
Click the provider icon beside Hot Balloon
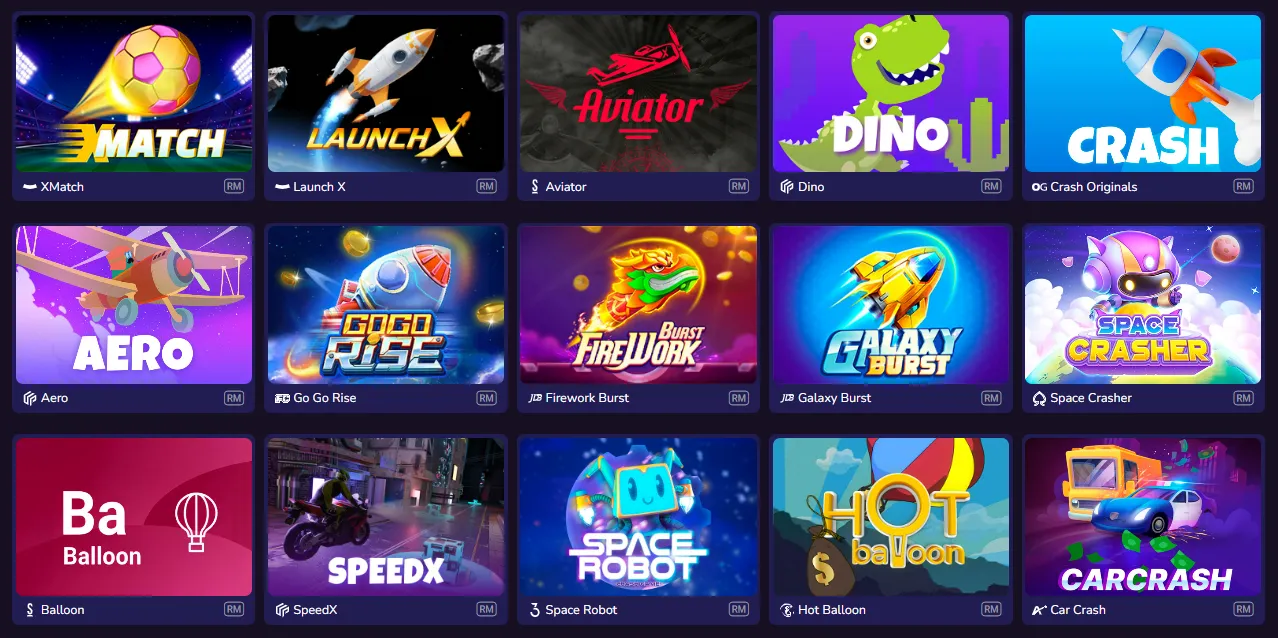786,610
